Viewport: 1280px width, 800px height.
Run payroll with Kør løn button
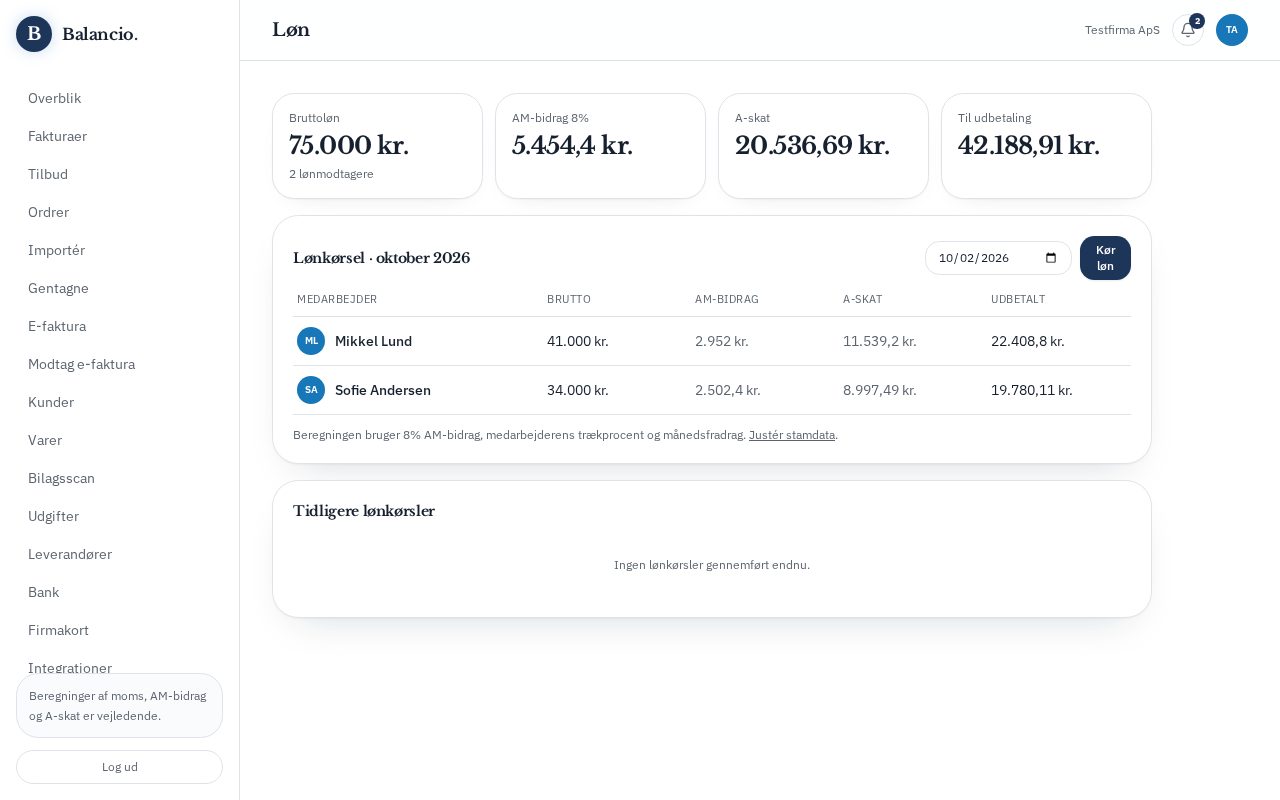coord(1105,258)
